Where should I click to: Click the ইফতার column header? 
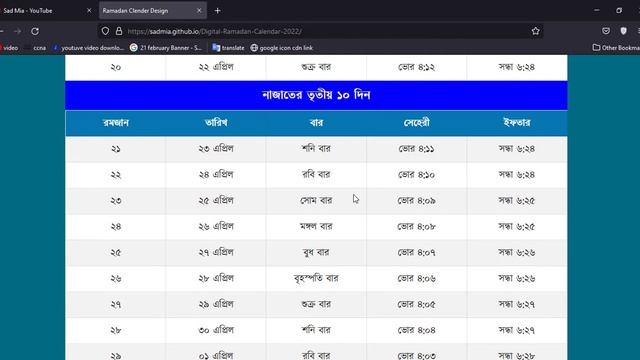517,123
